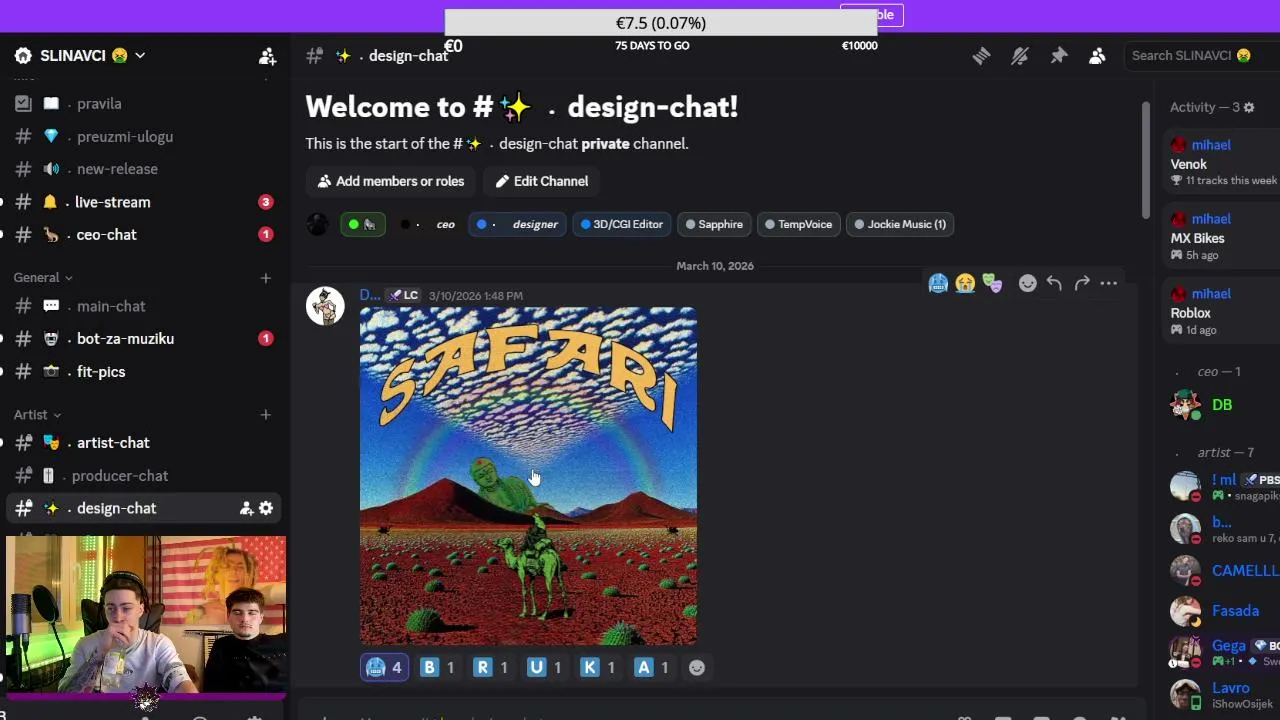1280x720 pixels.
Task: Click the muted bell notification settings icon
Action: pos(1019,56)
